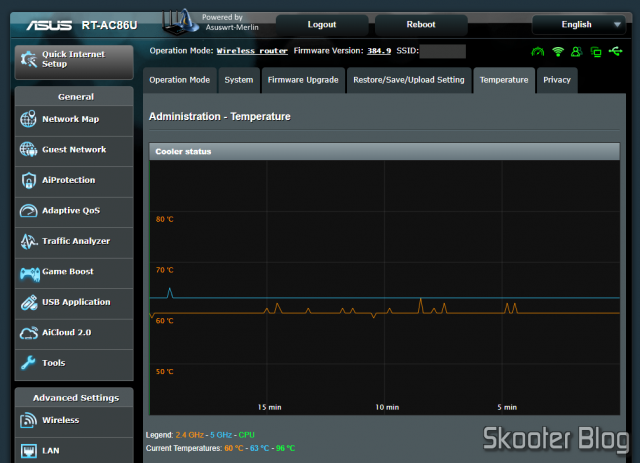Click the Traffic Analyzer chart icon
The height and width of the screenshot is (463, 640).
coord(29,241)
